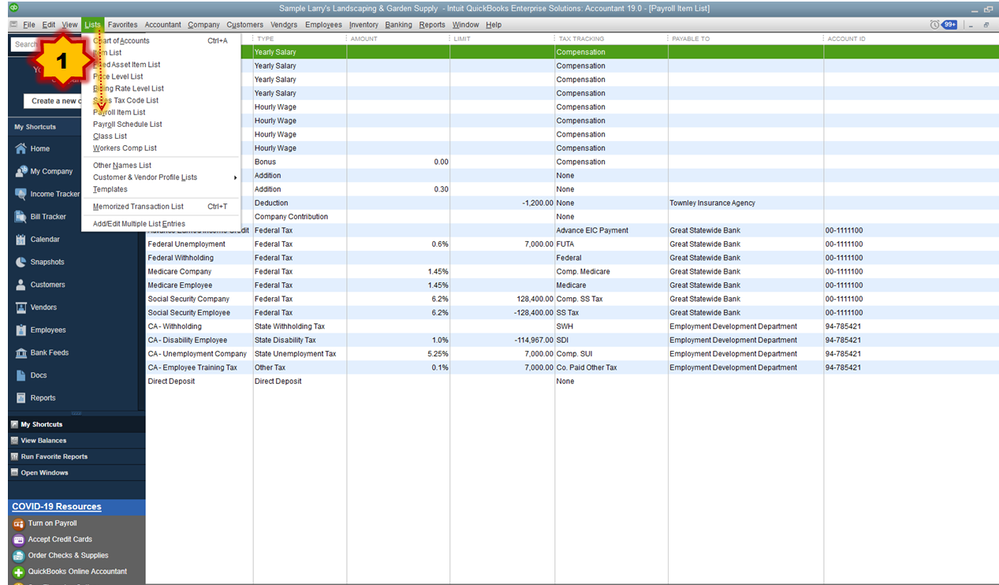Open the Inventory menu
This screenshot has width=999, height=585.
coord(363,25)
